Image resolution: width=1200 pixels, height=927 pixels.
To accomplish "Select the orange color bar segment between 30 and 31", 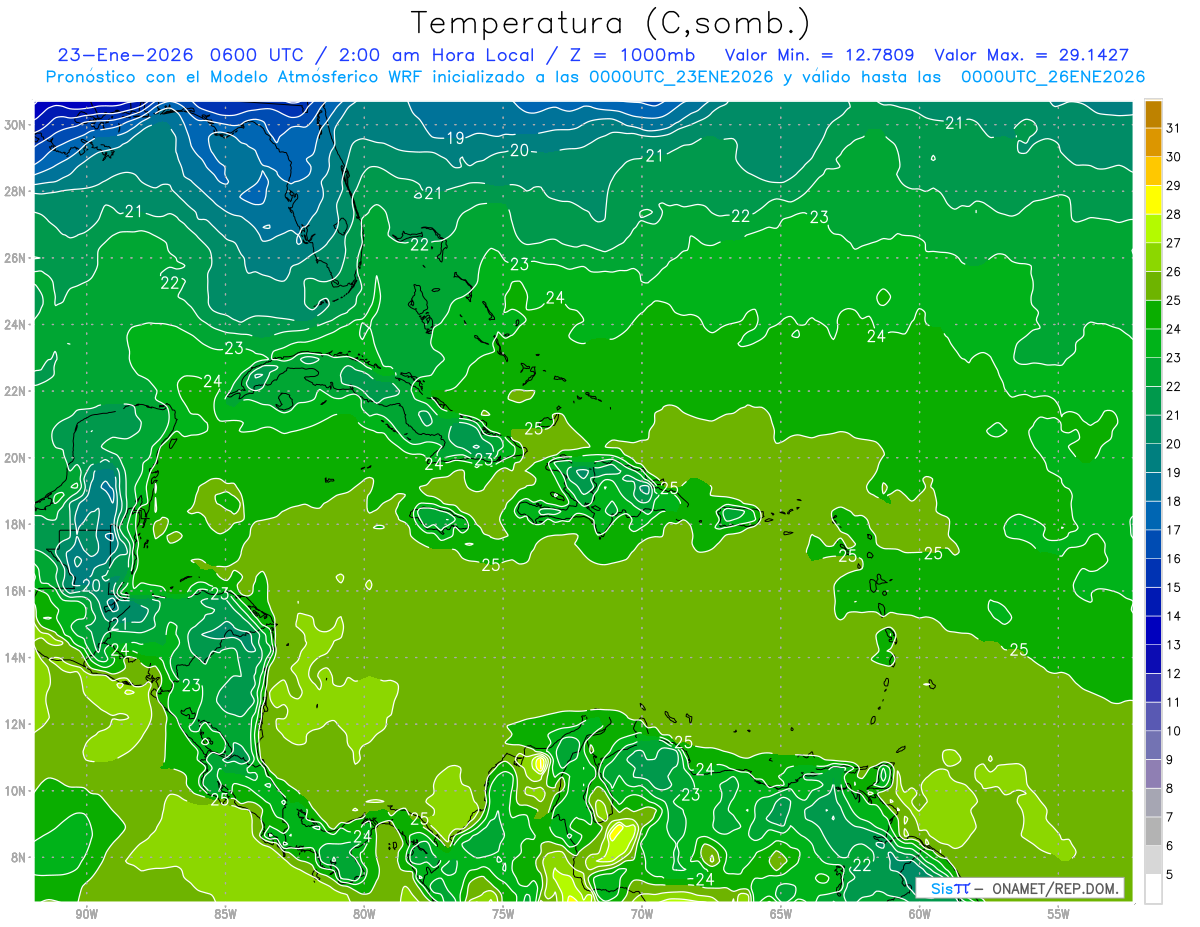I will [1153, 143].
